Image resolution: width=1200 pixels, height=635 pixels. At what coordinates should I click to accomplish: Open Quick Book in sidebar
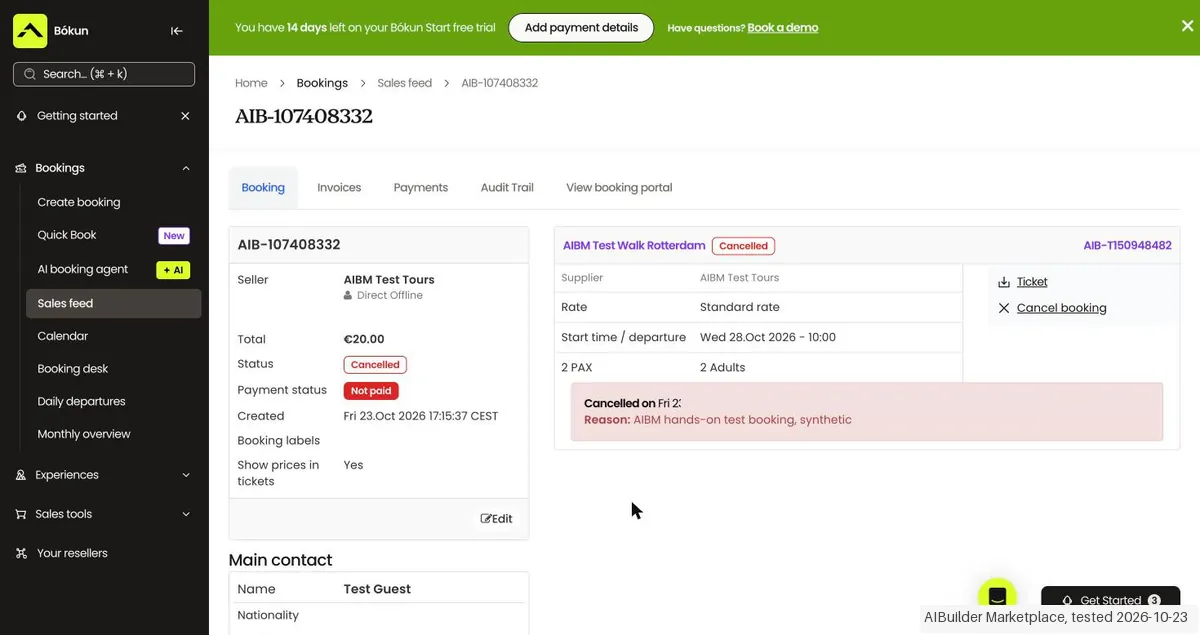[67, 235]
